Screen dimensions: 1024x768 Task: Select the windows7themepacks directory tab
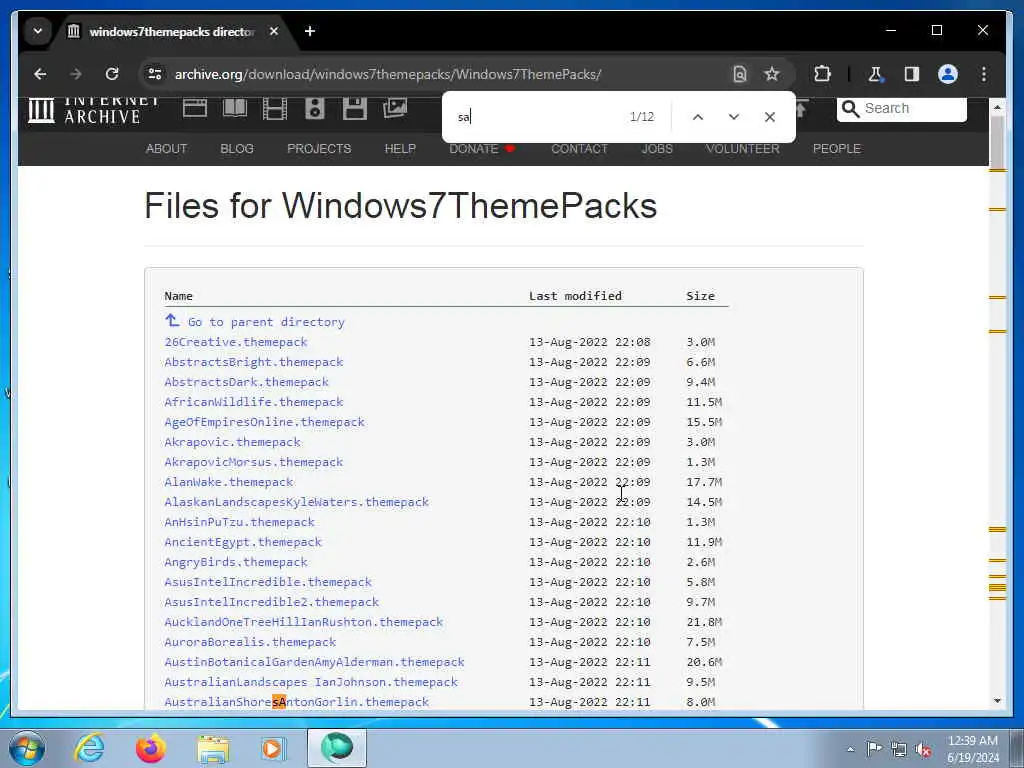pos(173,31)
